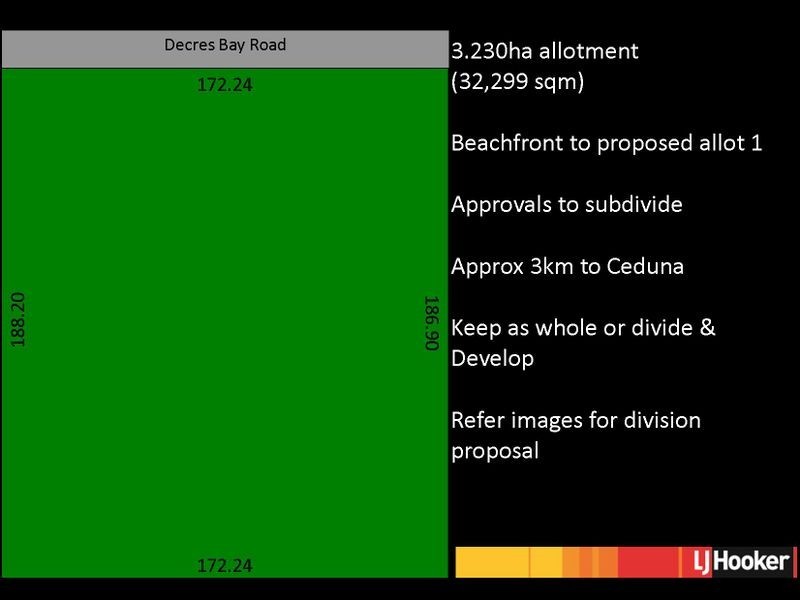Viewport: 800px width, 600px height.
Task: Click the "(32,299 sqm)" text
Action: (517, 82)
